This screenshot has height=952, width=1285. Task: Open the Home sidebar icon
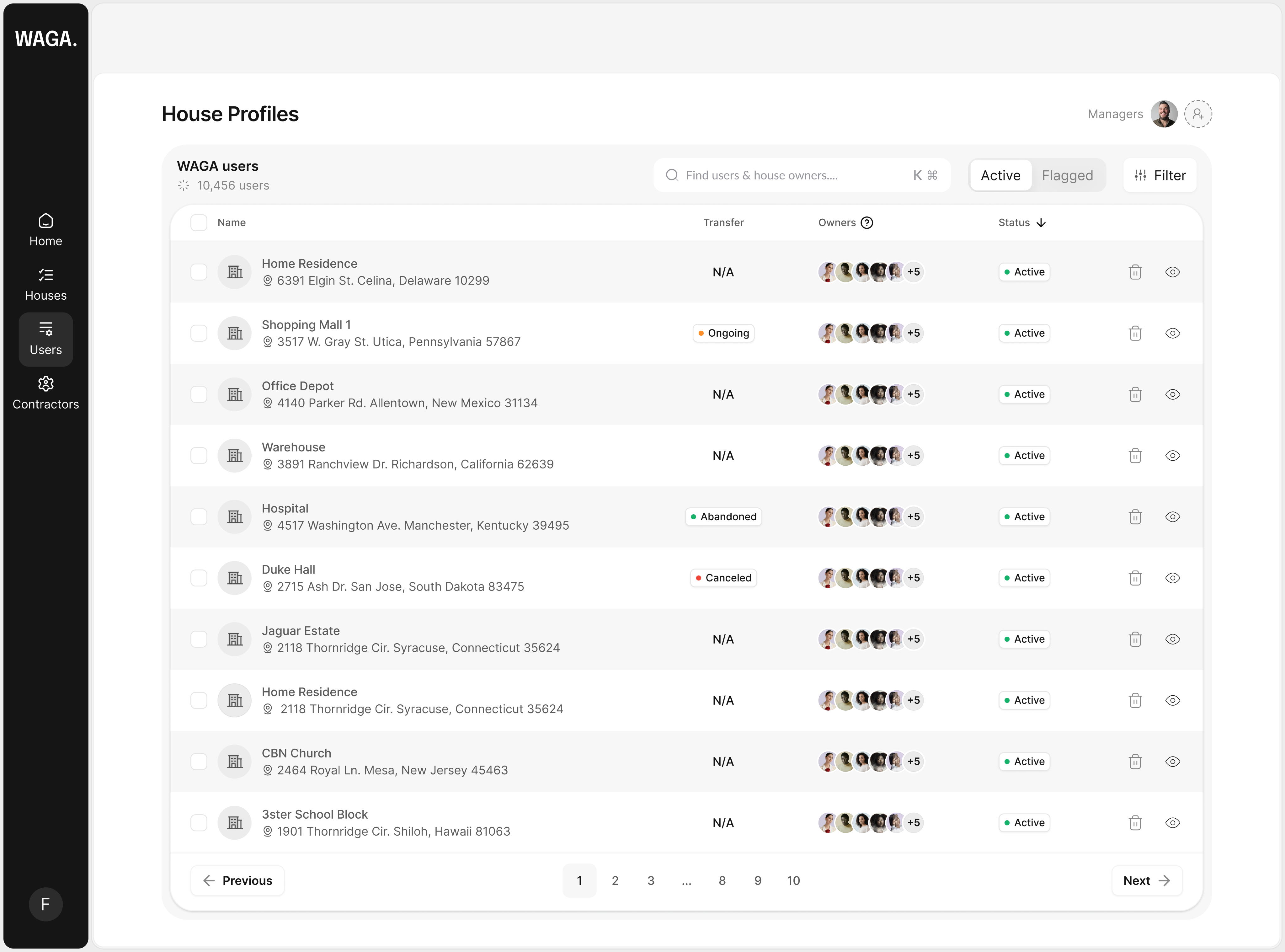coord(45,221)
